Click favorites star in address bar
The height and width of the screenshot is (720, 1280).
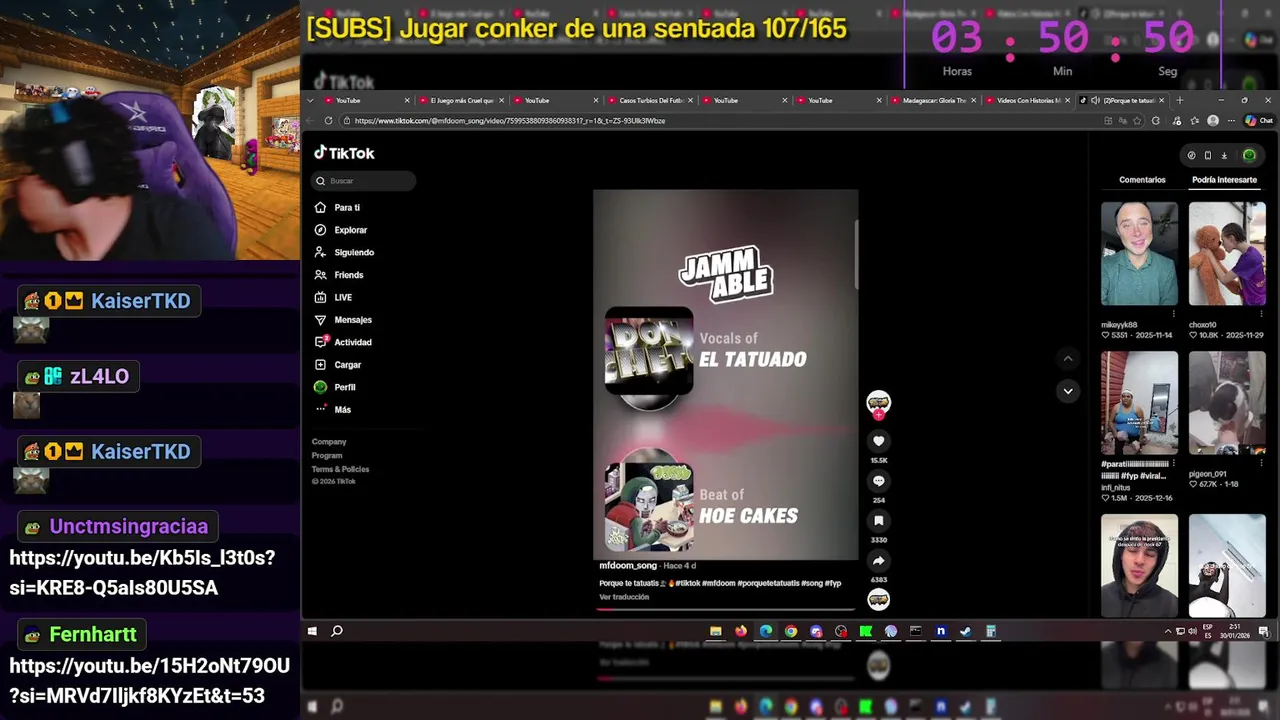[x=1137, y=121]
